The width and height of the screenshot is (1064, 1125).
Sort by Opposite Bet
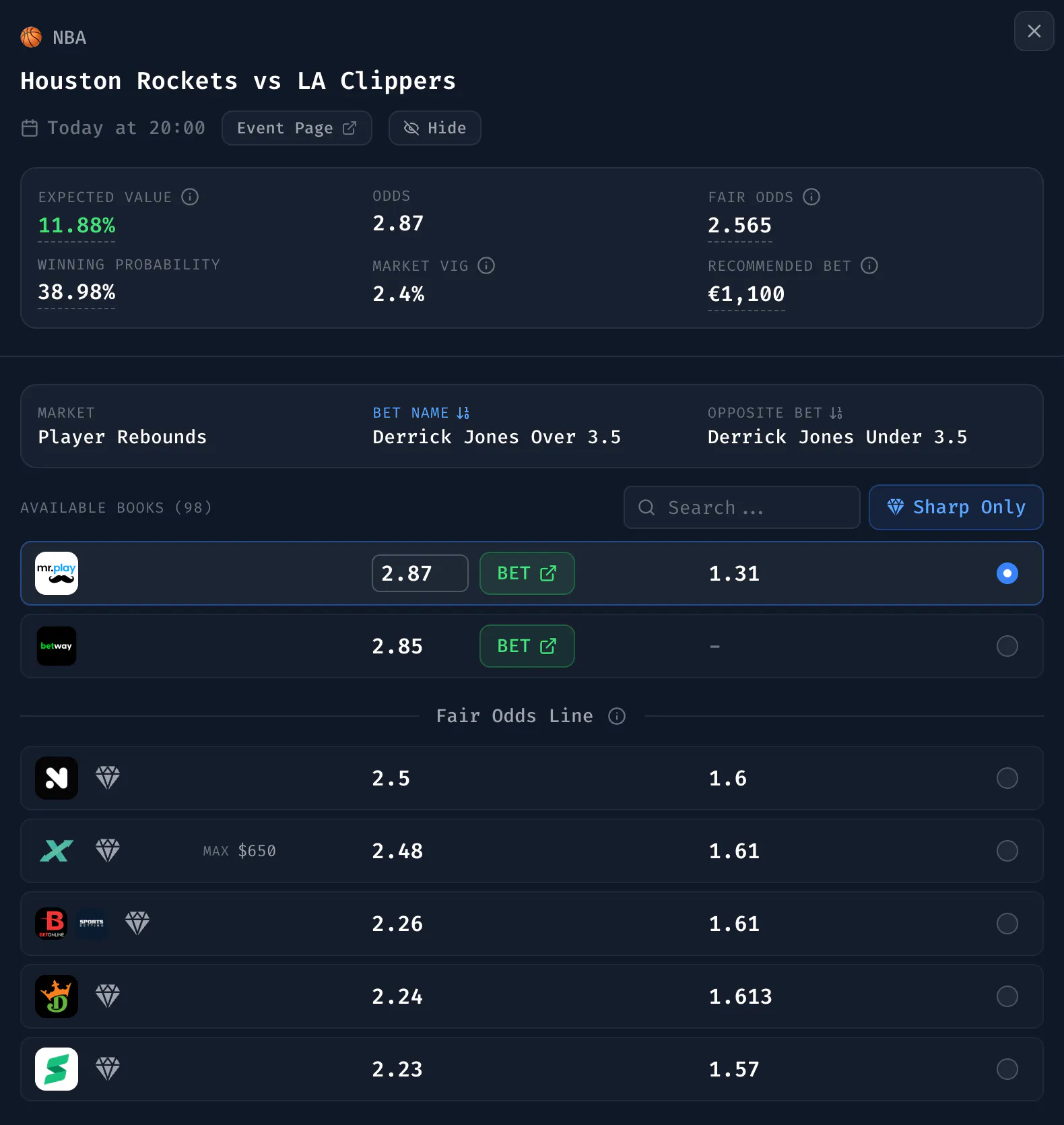pyautogui.click(x=775, y=413)
